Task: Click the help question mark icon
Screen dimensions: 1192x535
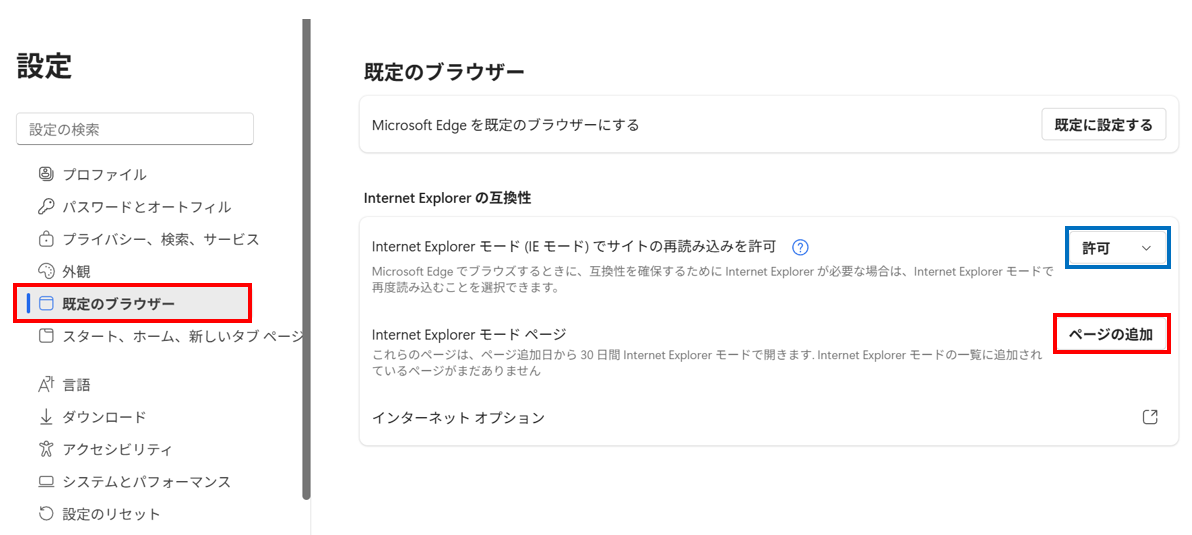Action: [800, 247]
